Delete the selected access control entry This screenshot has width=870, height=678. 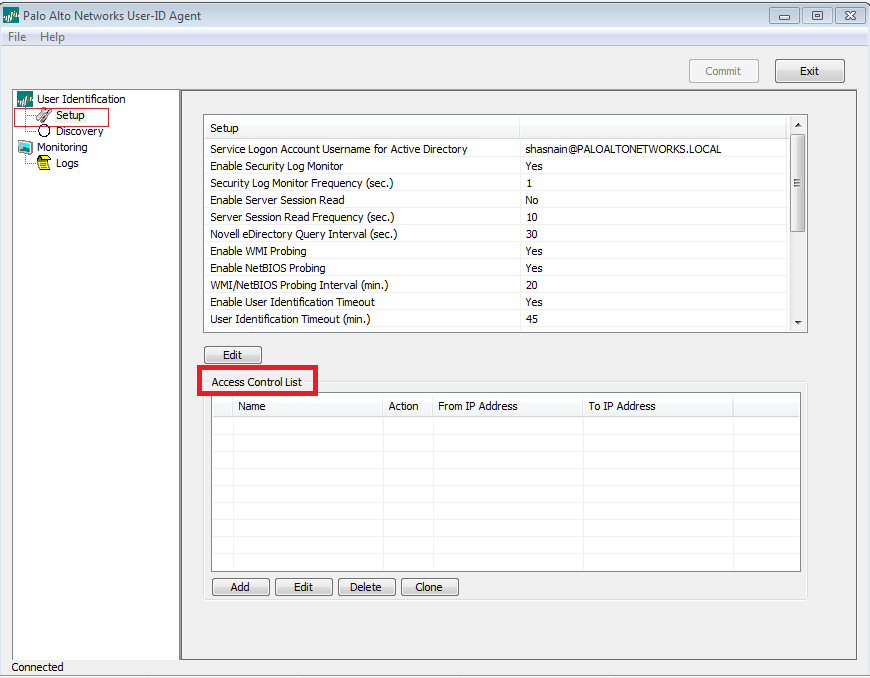(x=366, y=587)
